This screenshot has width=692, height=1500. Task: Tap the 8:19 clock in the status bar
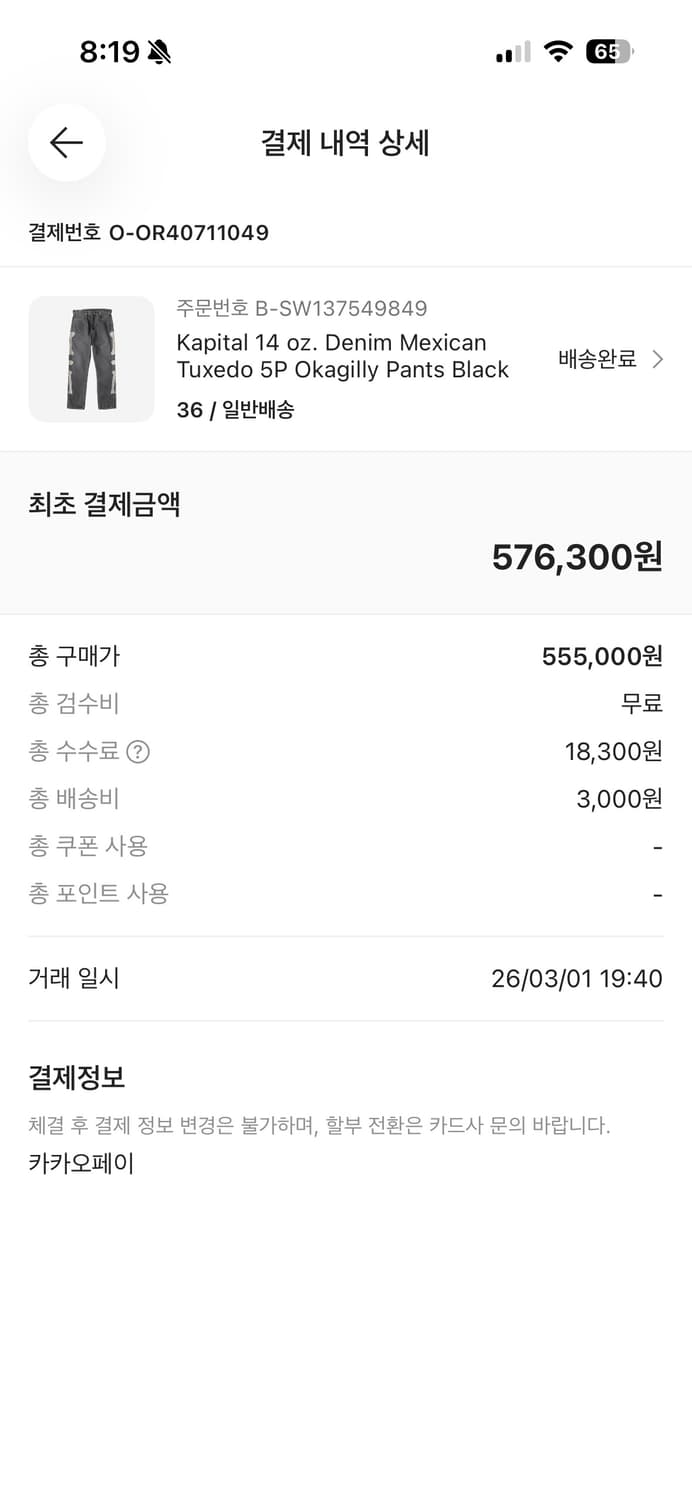(112, 46)
